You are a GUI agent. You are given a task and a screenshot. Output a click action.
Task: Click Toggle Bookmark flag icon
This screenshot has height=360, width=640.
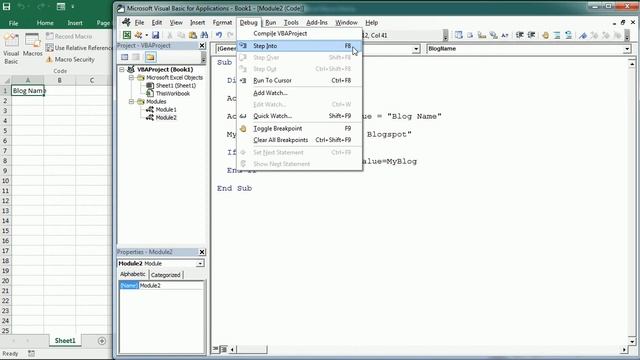pyautogui.click(x=582, y=36)
